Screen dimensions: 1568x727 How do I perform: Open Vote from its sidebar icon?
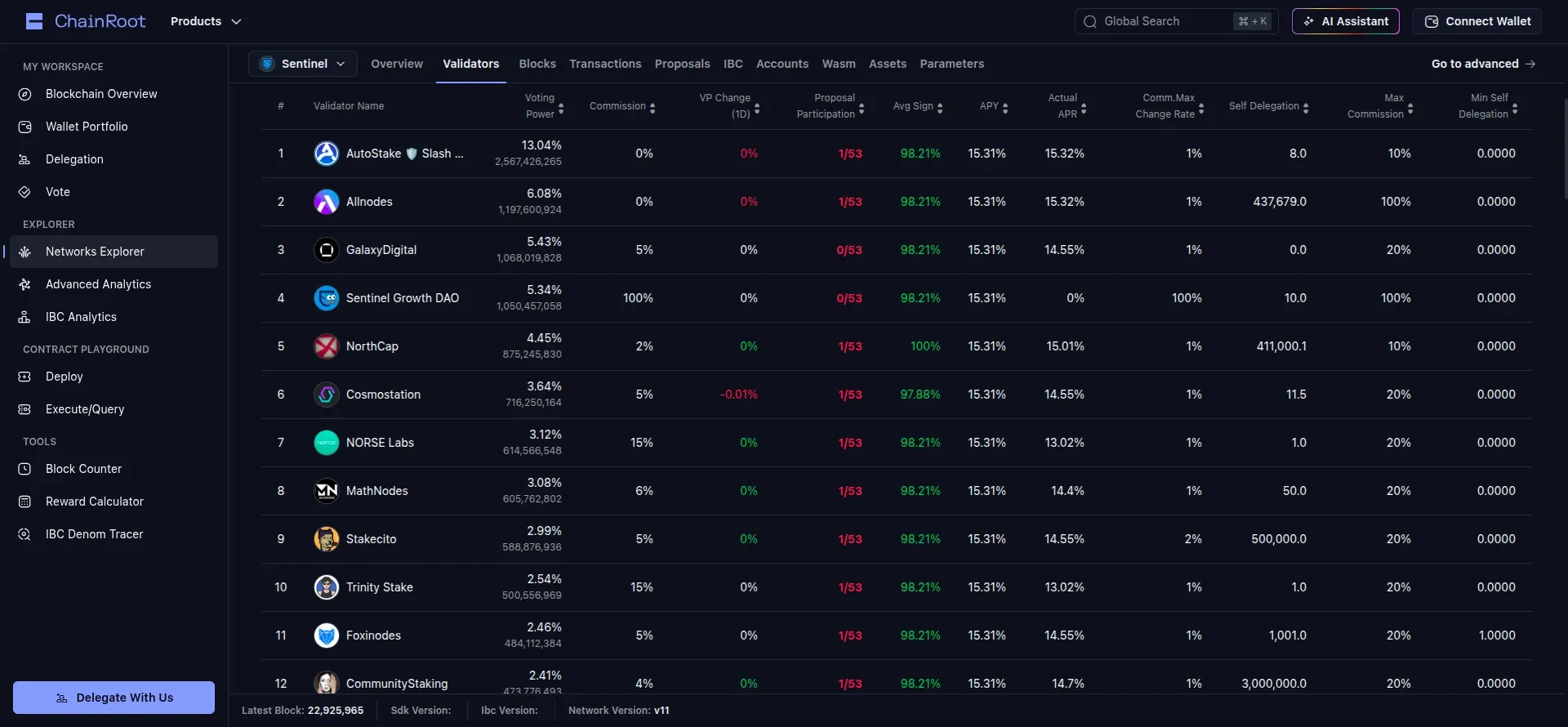(x=24, y=192)
